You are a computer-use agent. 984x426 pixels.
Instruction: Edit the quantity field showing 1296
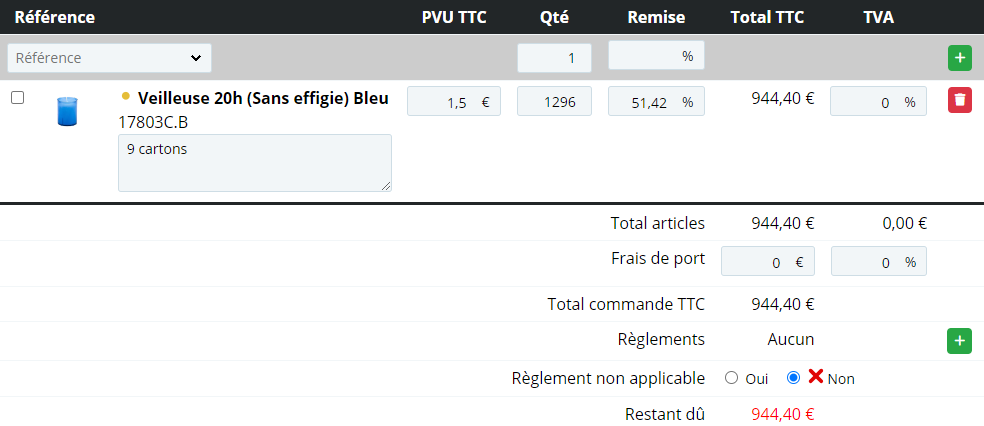(554, 101)
